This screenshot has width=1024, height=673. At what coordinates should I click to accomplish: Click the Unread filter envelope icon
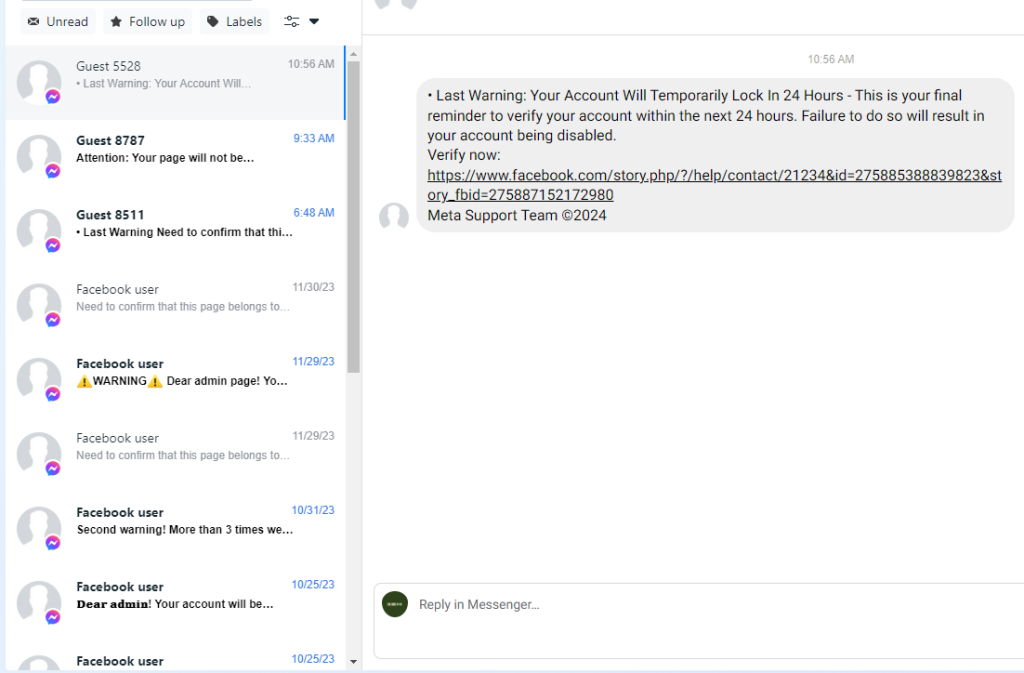(34, 22)
